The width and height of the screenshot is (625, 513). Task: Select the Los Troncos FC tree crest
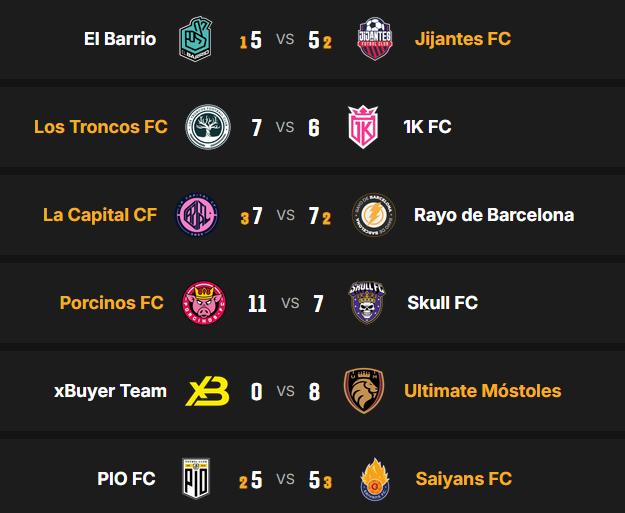pos(208,127)
